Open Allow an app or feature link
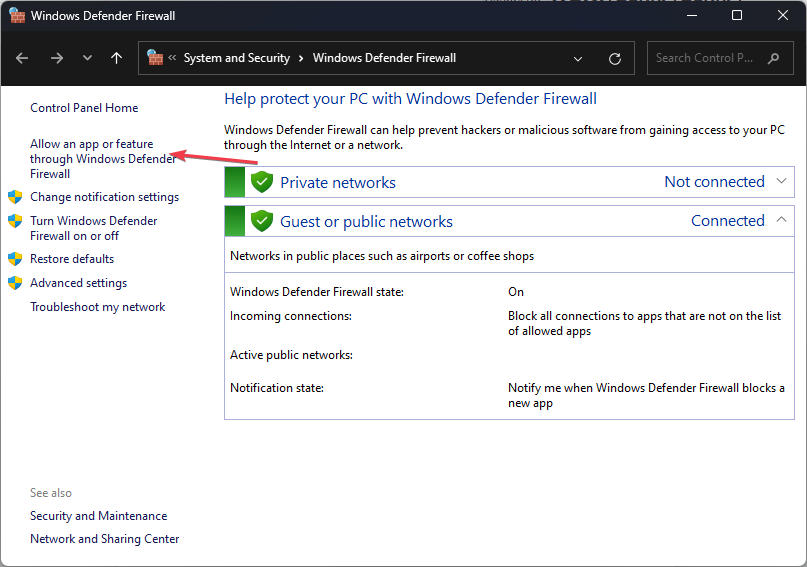Image resolution: width=807 pixels, height=567 pixels. pos(103,158)
